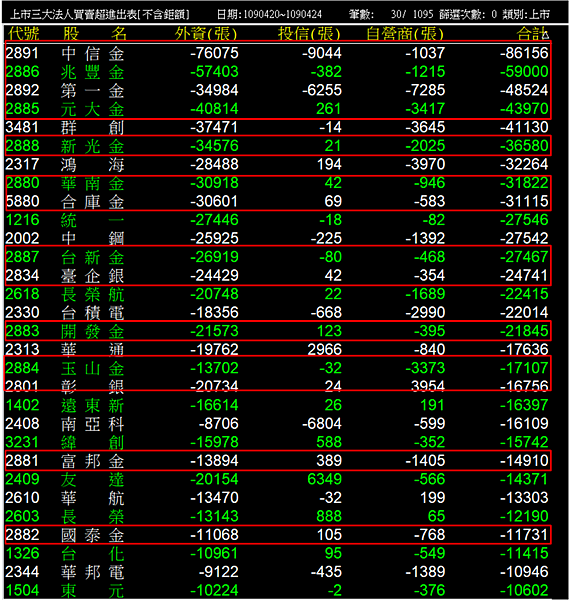Screen dimensions: 569x600
Task: Select stock name 友達
Action: tap(93, 479)
